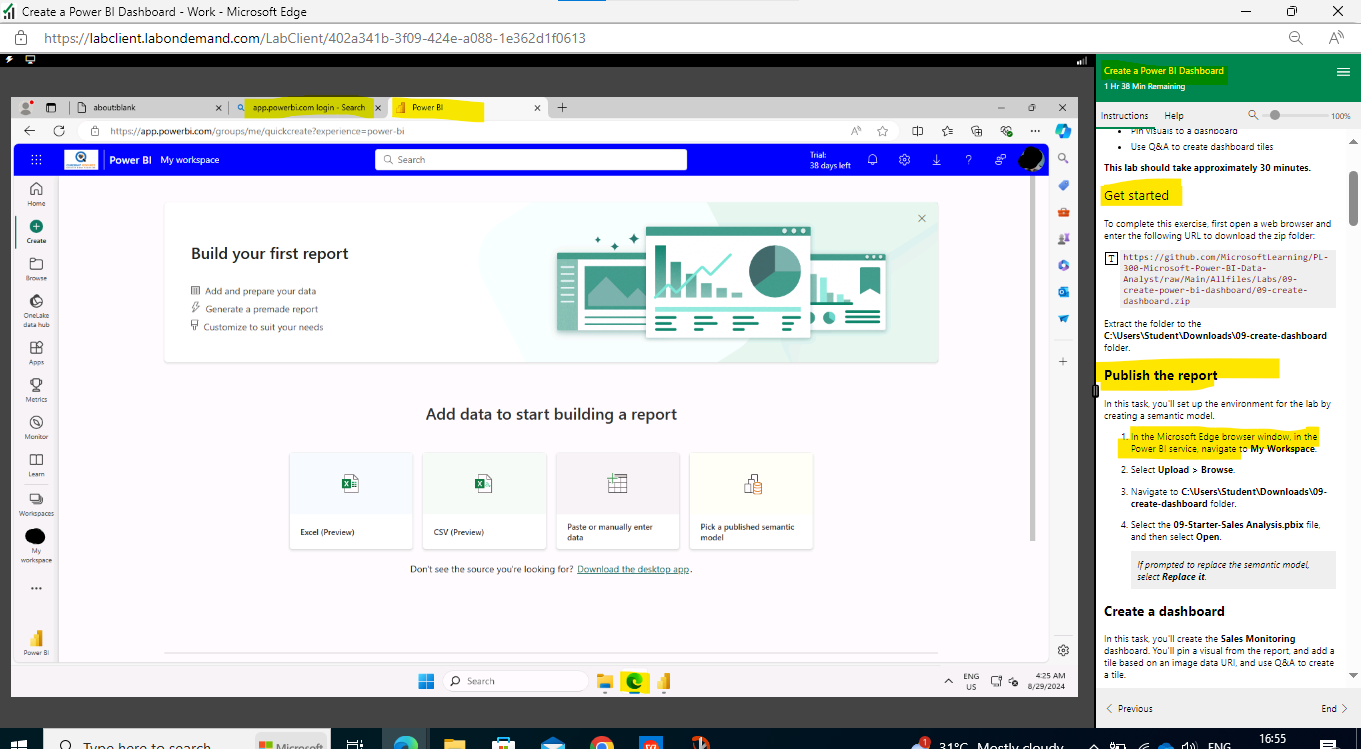Switch to about:blank tab
Image resolution: width=1361 pixels, height=749 pixels.
[147, 107]
